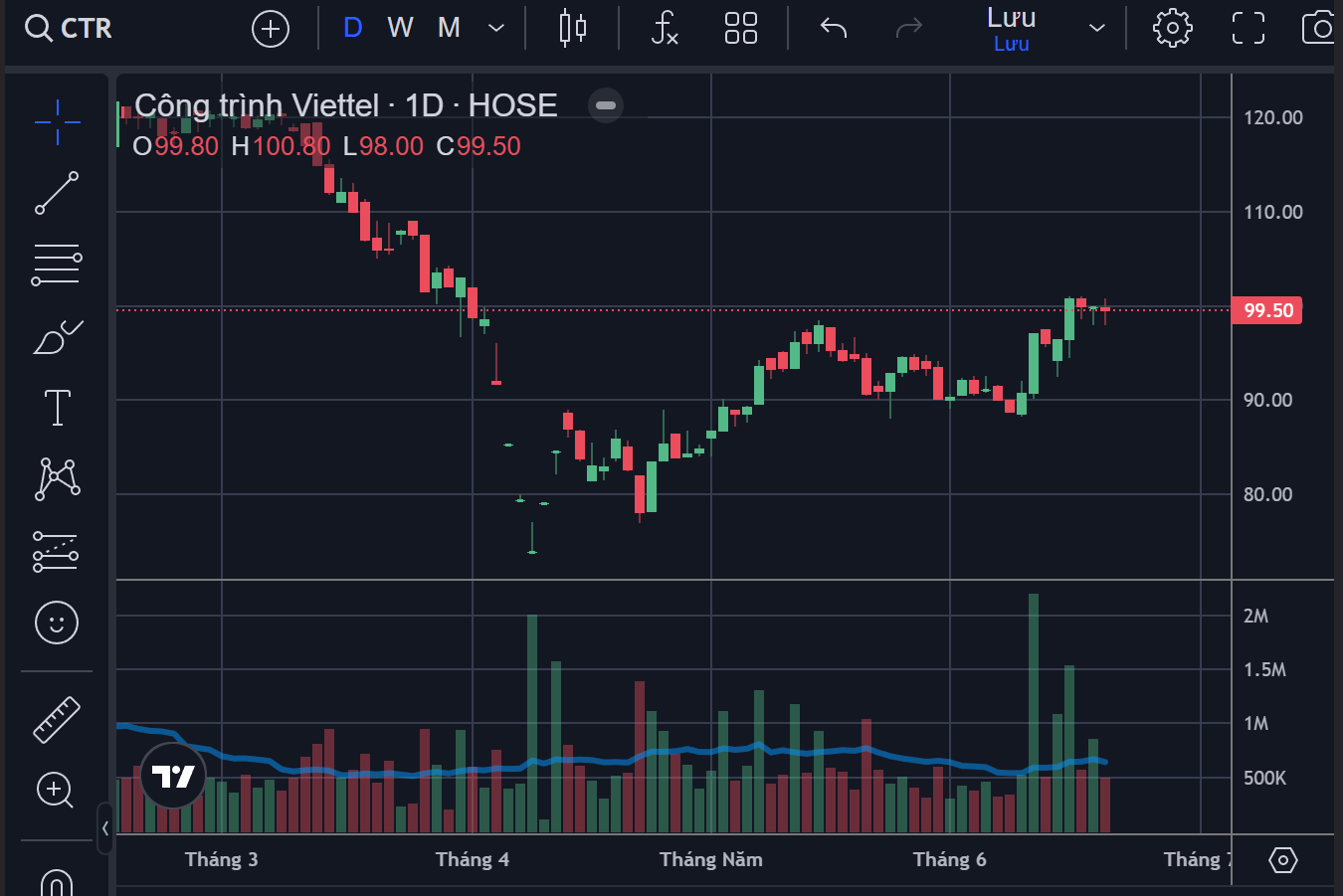Open the Lưu layout dropdown arrow
This screenshot has width=1343, height=896.
pyautogui.click(x=1096, y=28)
